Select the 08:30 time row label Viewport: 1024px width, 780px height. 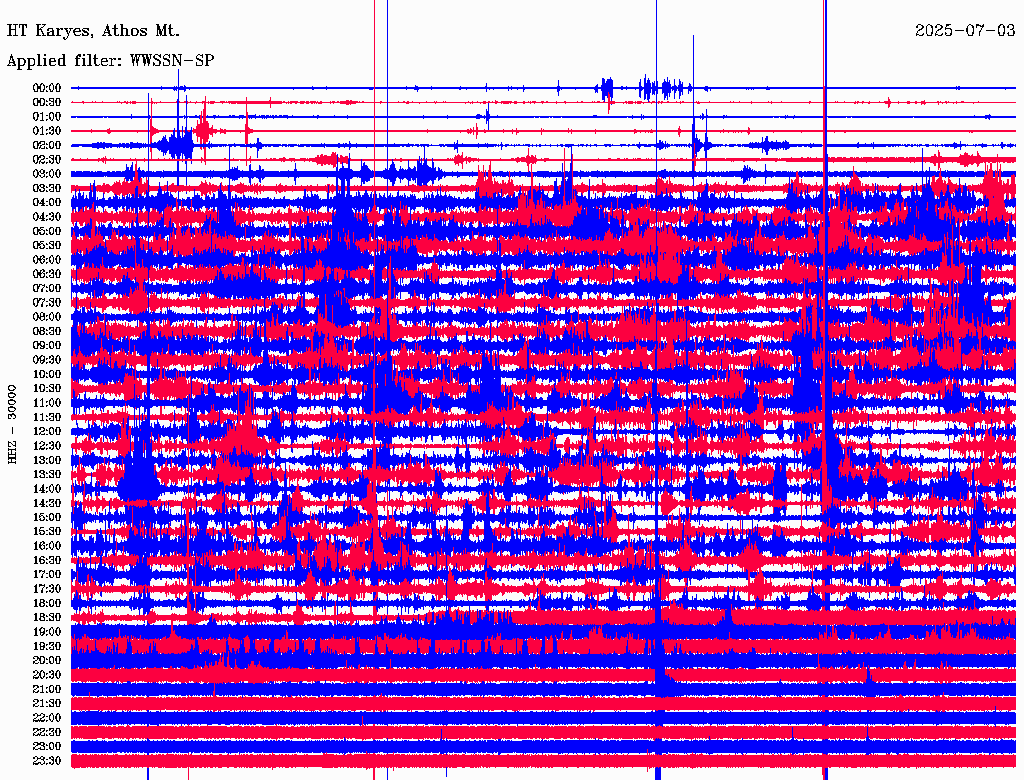click(x=47, y=332)
